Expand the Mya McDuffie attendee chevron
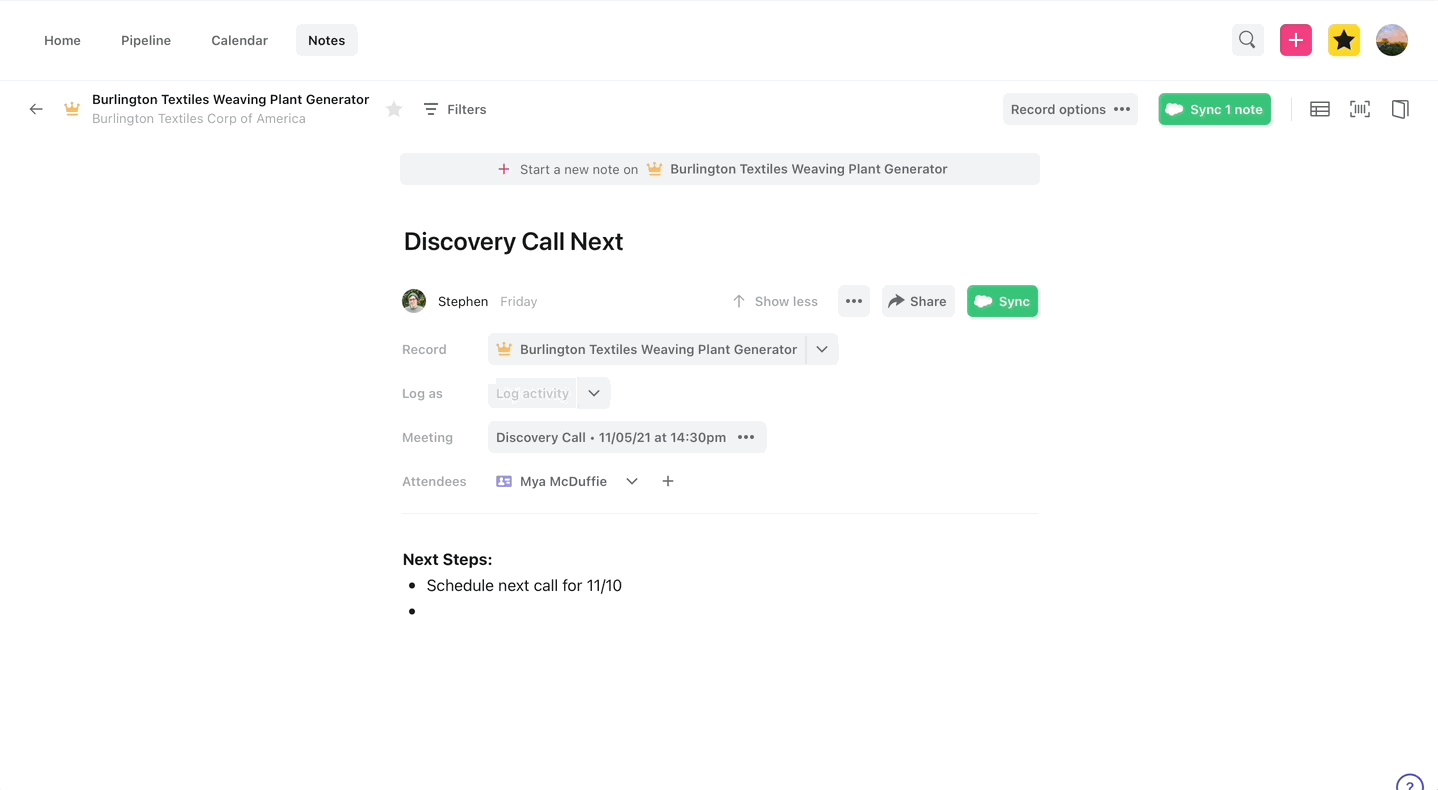 click(x=632, y=481)
